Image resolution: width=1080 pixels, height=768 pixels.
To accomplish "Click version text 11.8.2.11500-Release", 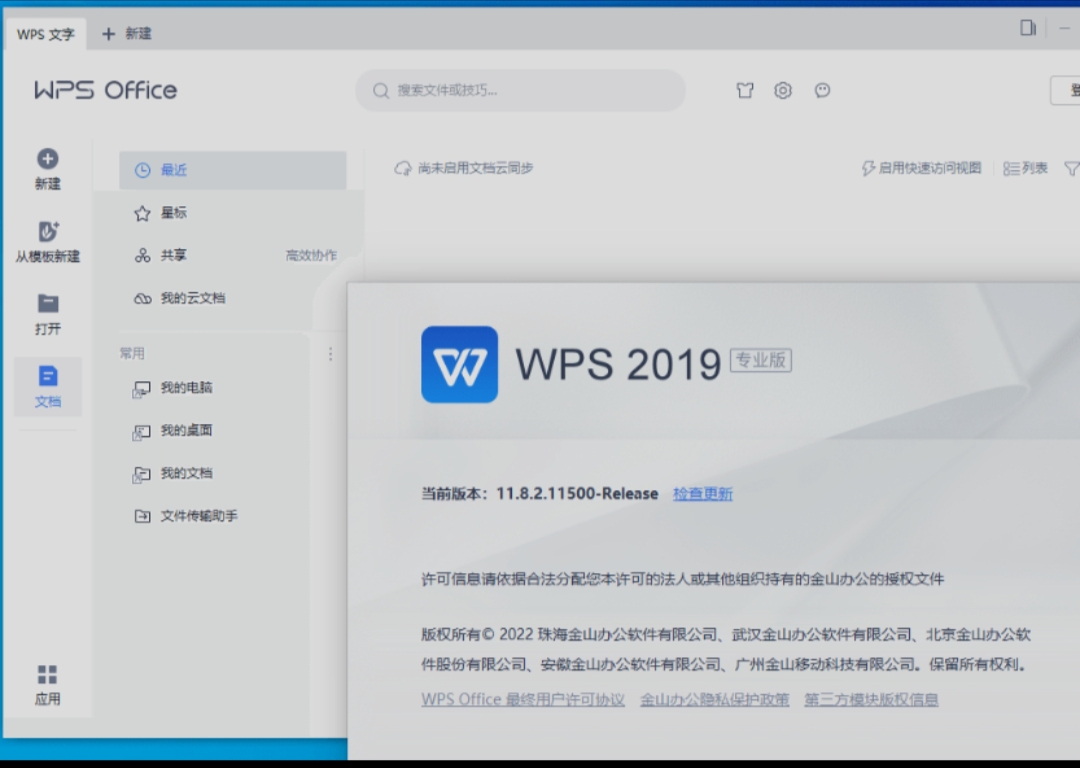I will coord(577,494).
